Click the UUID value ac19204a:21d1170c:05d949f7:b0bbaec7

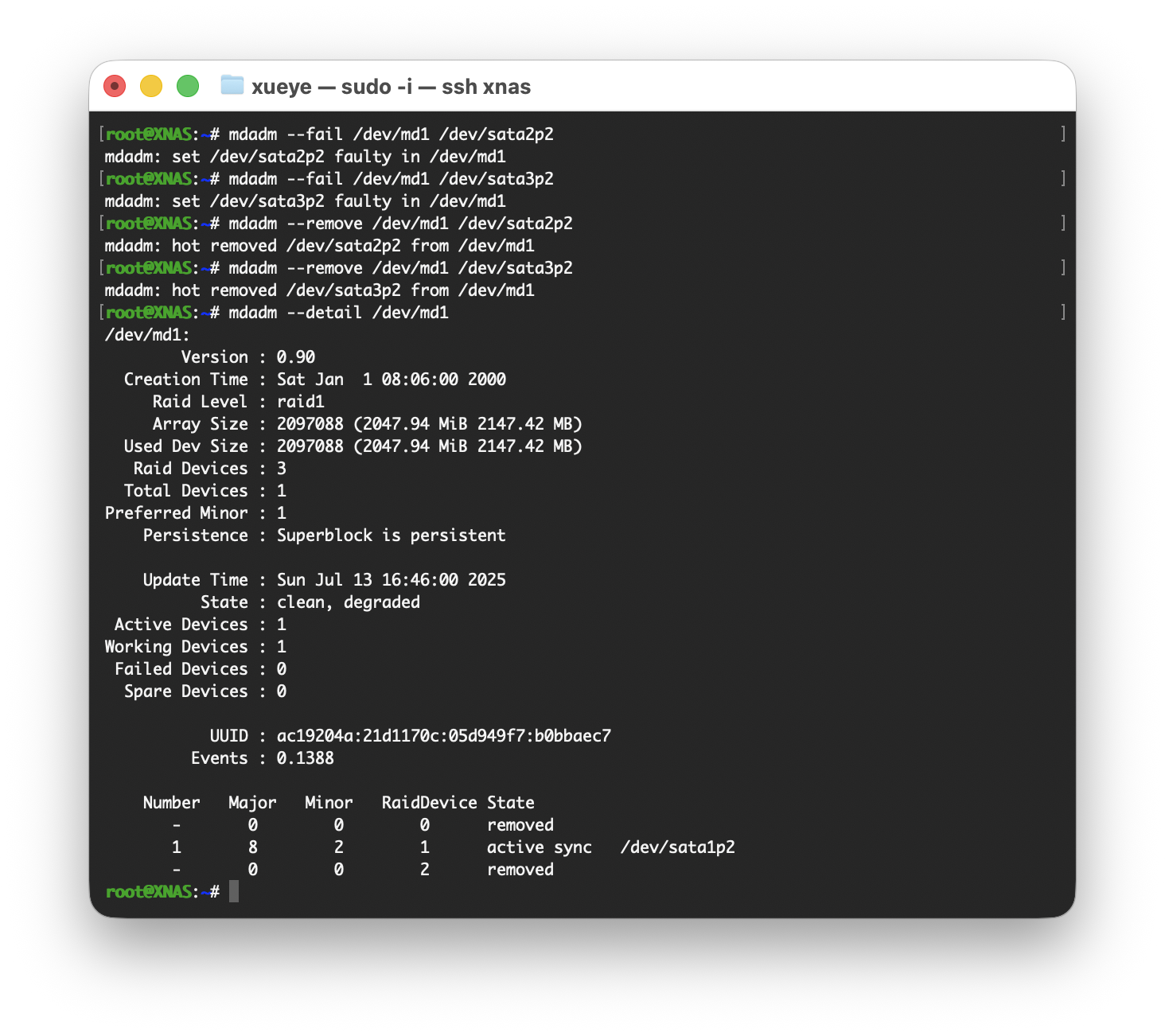pos(443,736)
